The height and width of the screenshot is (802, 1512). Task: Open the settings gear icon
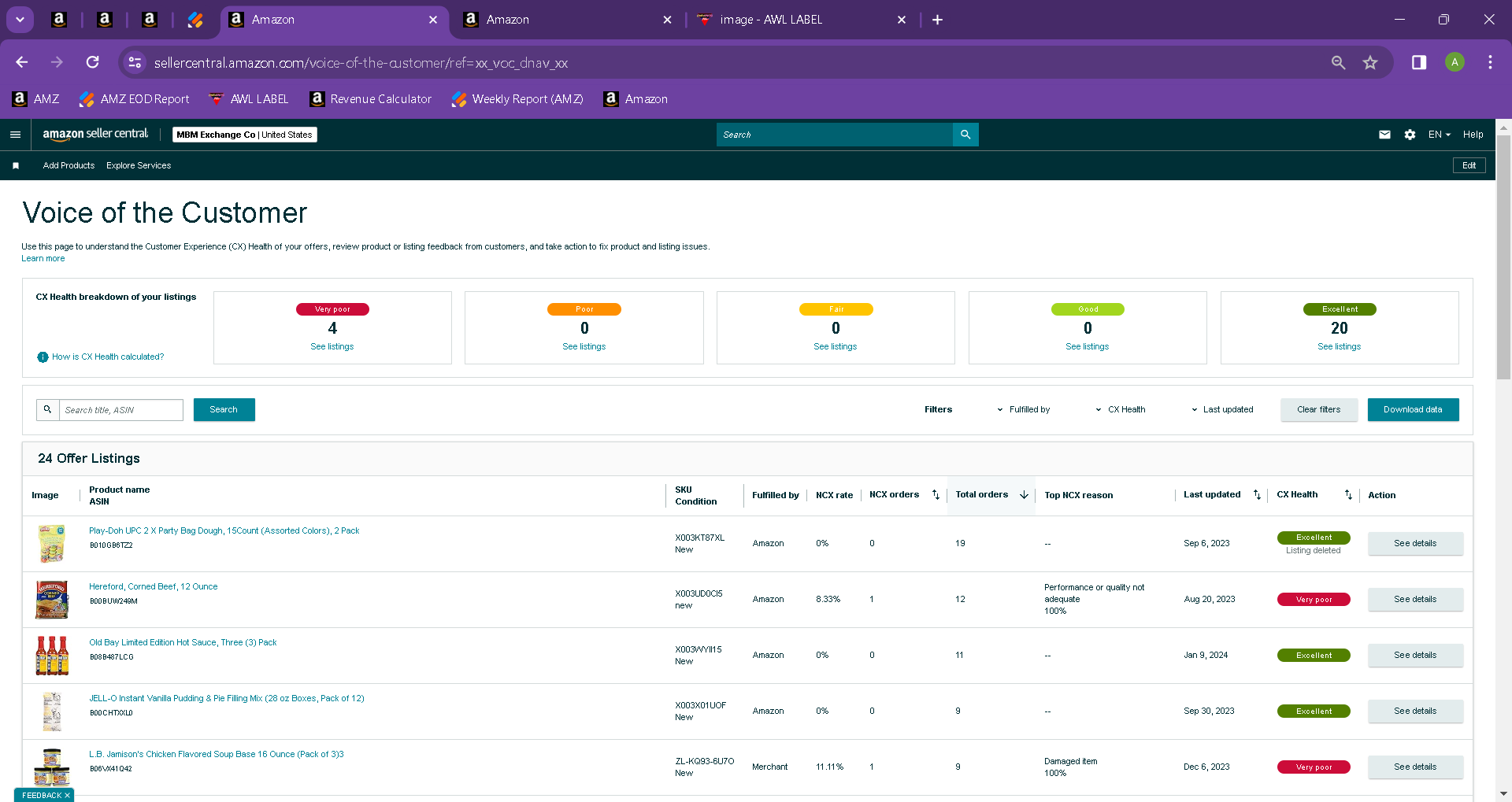pos(1410,135)
